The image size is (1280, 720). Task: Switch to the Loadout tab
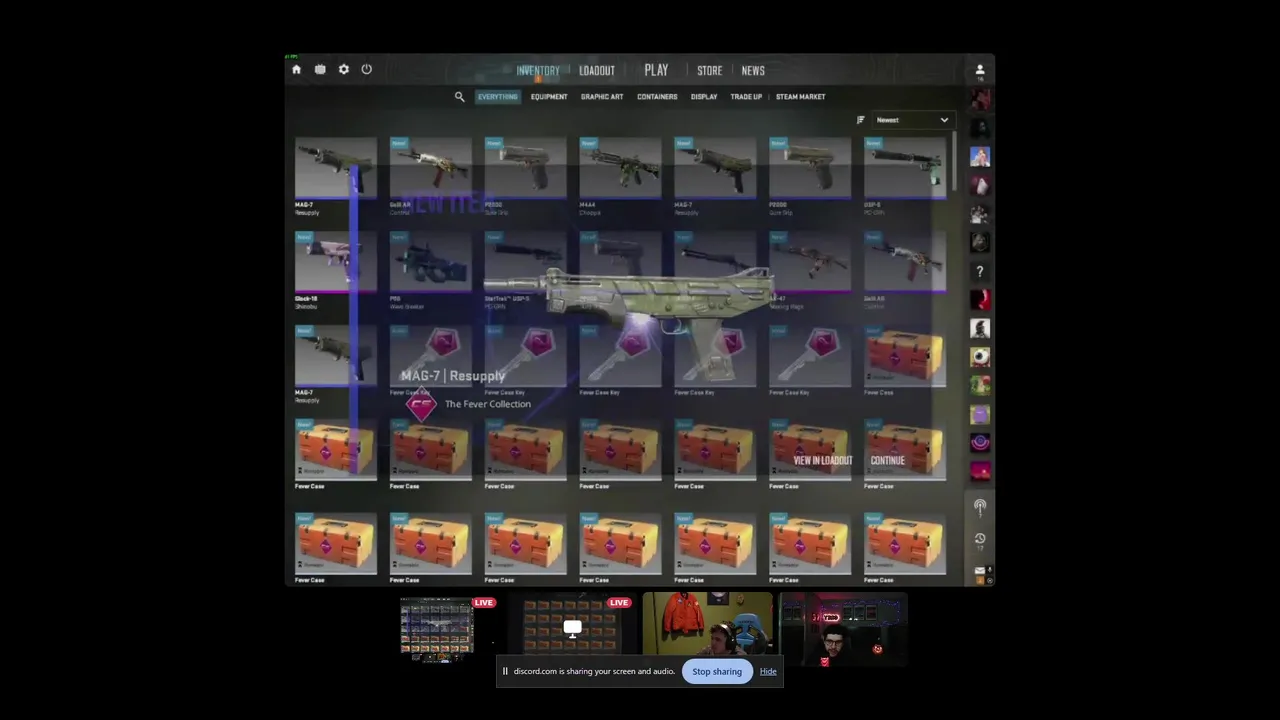tap(597, 70)
